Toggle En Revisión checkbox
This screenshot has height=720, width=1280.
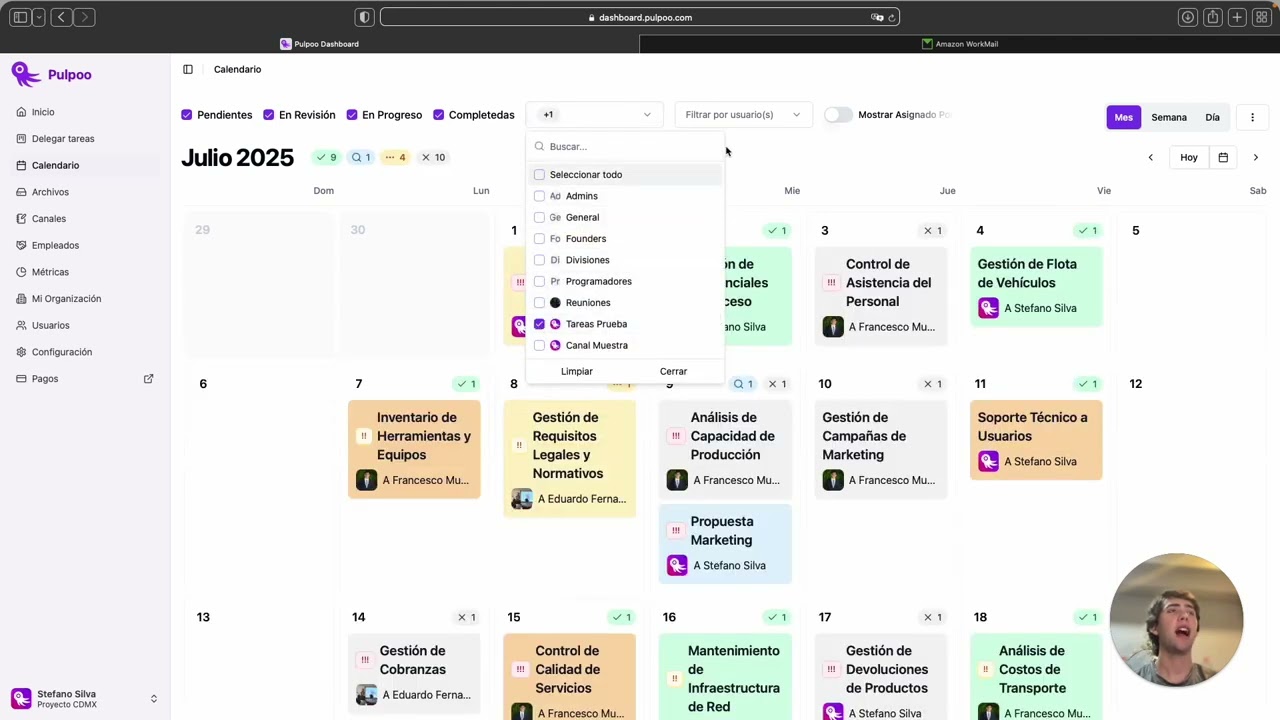(269, 115)
